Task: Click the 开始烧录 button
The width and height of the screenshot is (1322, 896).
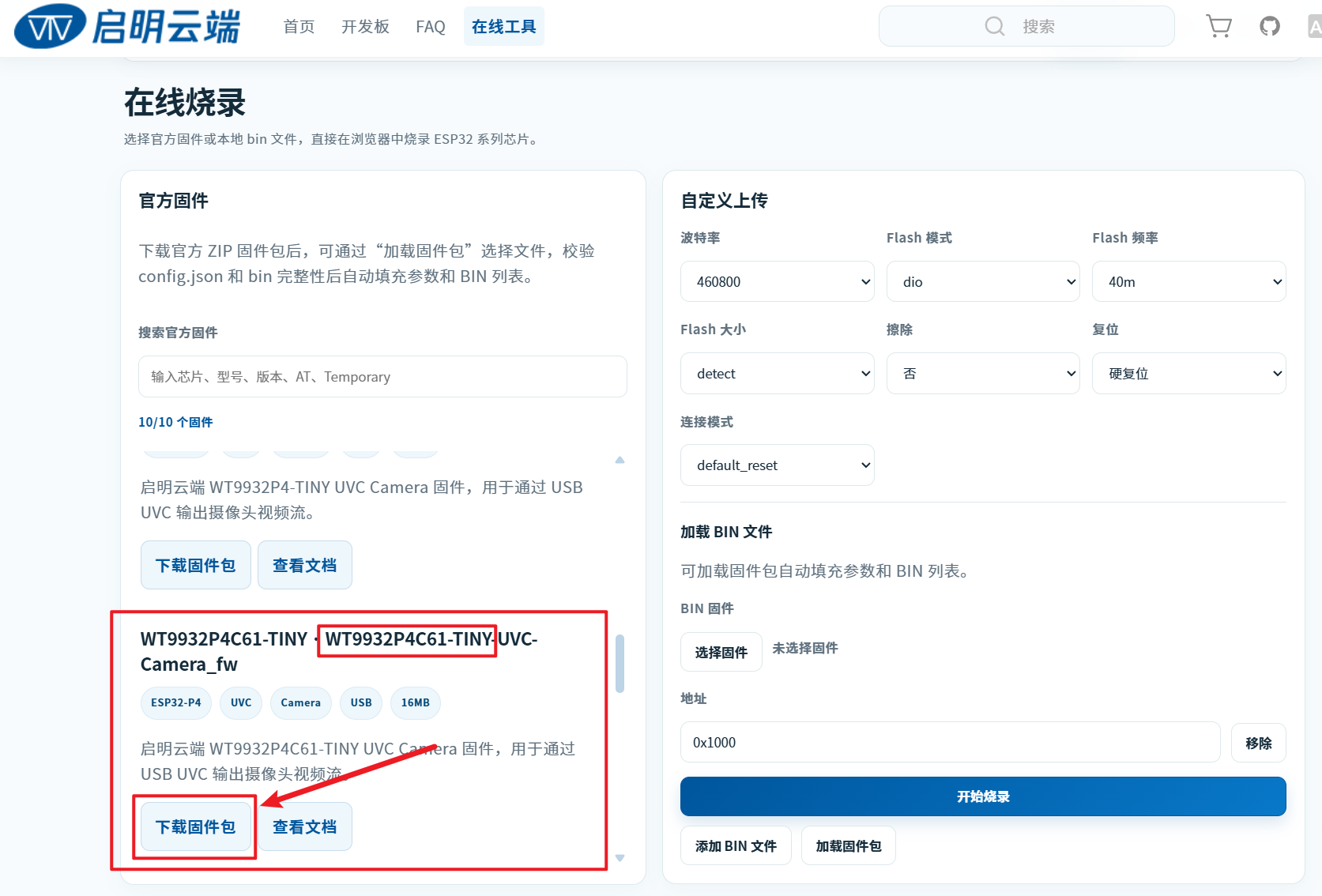Action: tap(983, 796)
